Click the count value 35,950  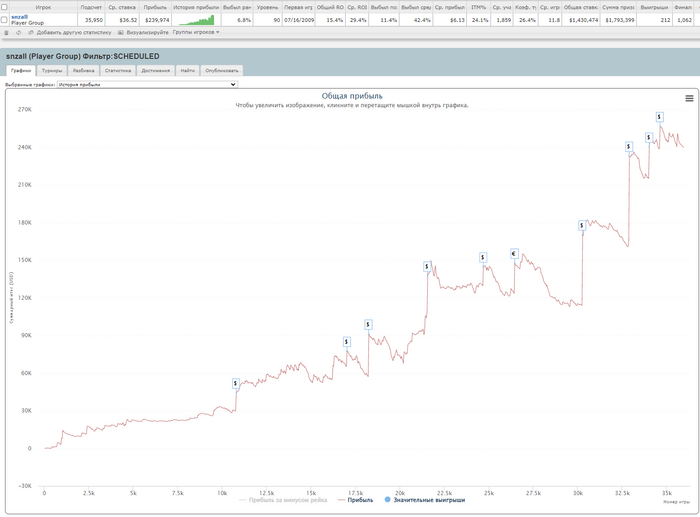(x=94, y=20)
